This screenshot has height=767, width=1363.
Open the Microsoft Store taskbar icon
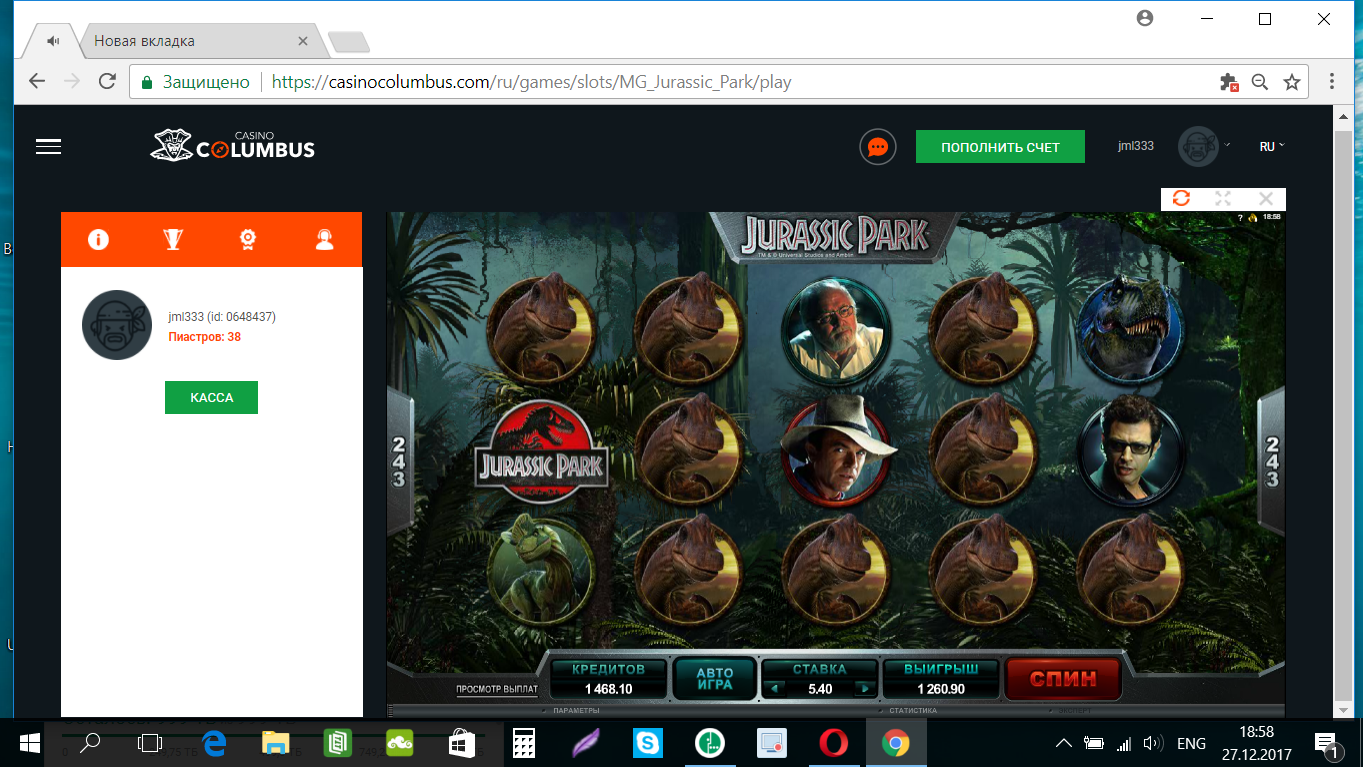click(459, 742)
